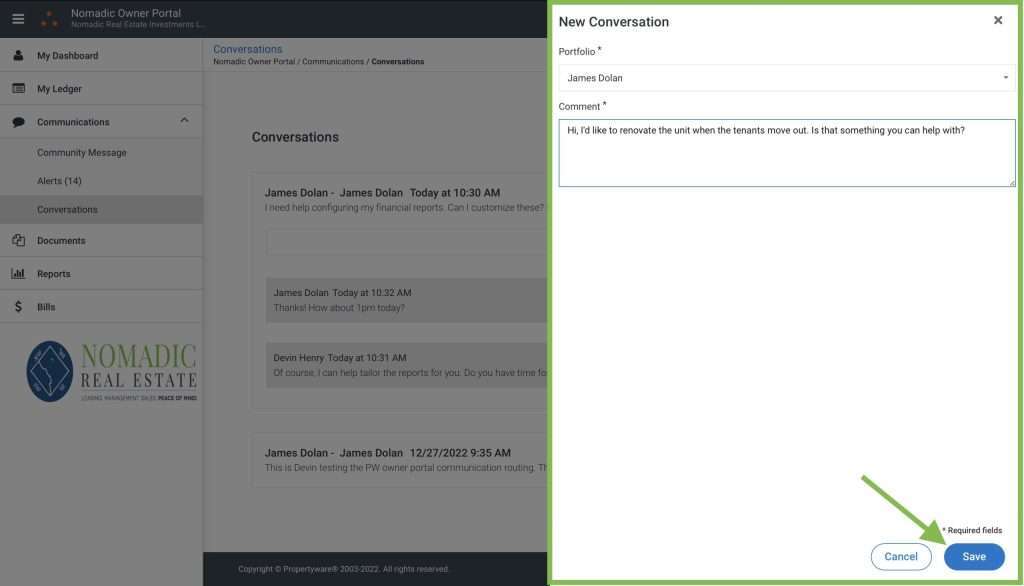Image resolution: width=1024 pixels, height=586 pixels.
Task: Collapse the Communications section chevron
Action: point(184,121)
